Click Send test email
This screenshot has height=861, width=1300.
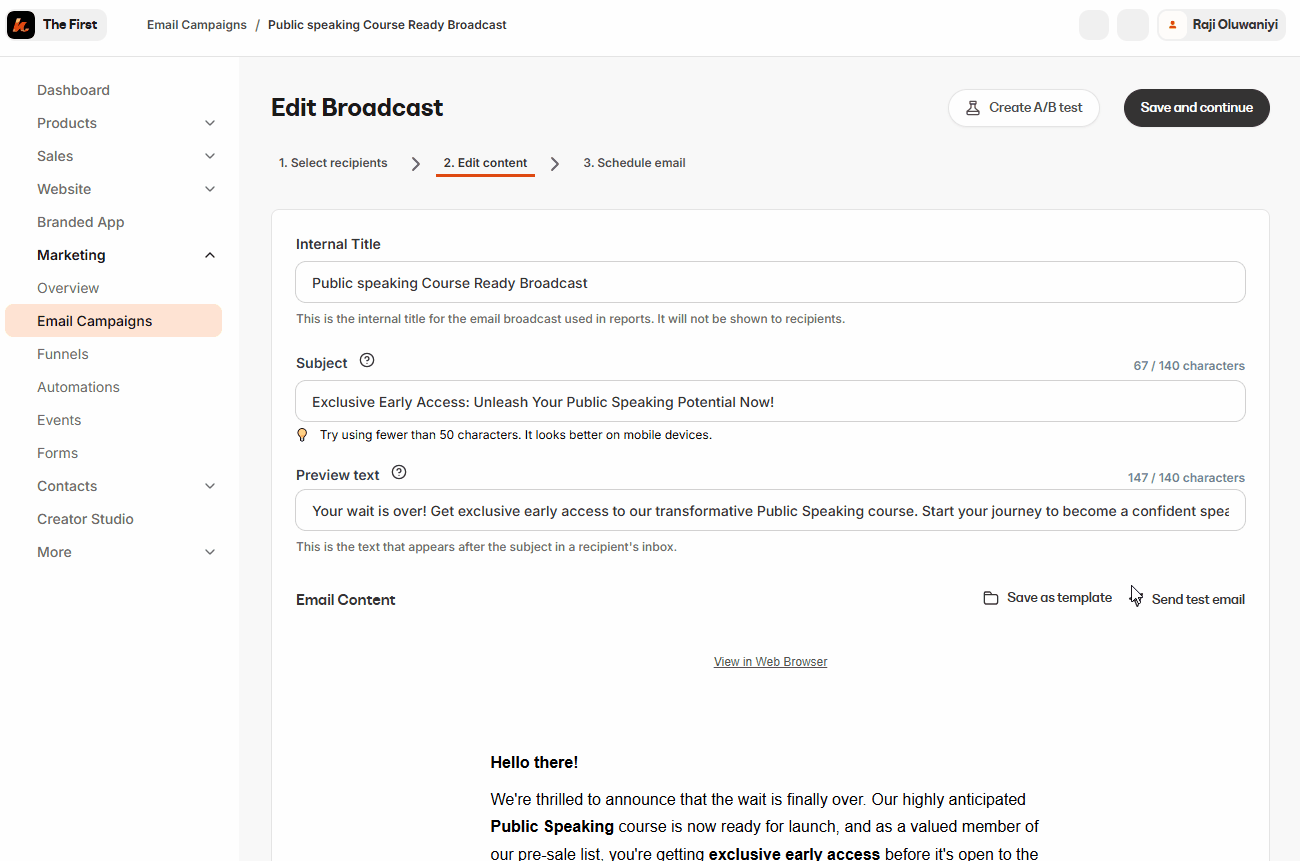(x=1198, y=600)
